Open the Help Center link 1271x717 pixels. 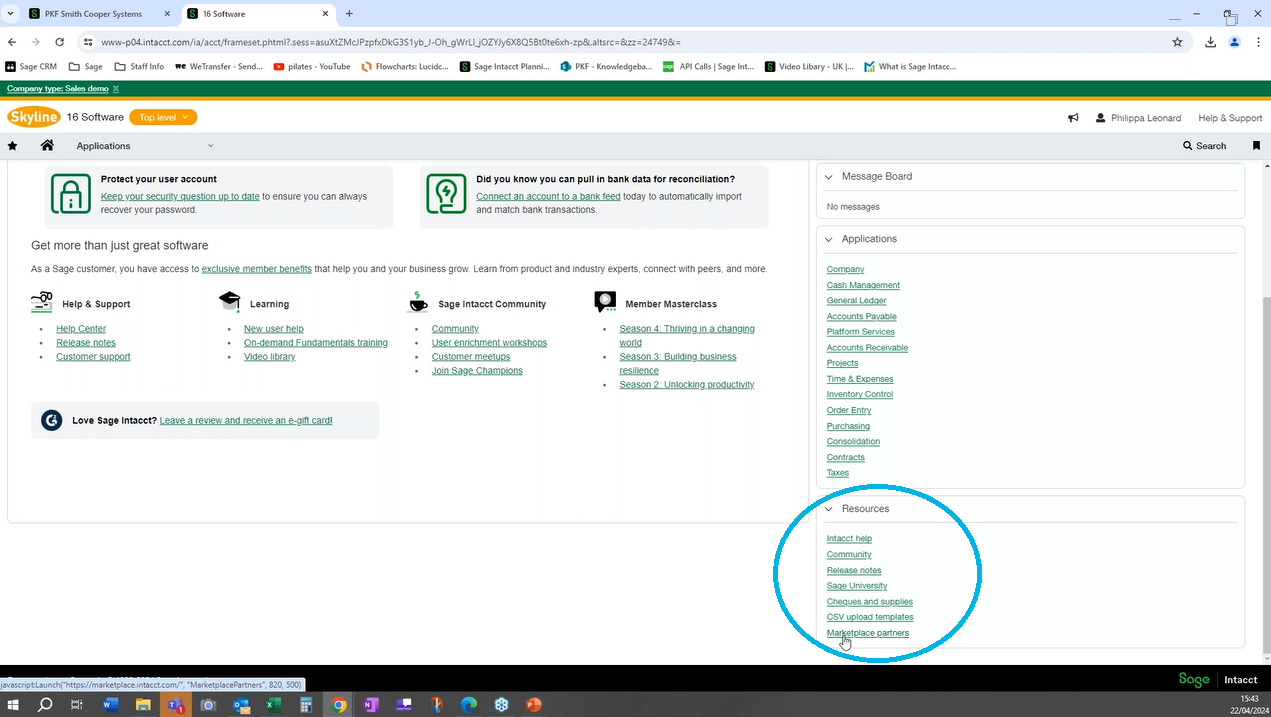pos(81,329)
